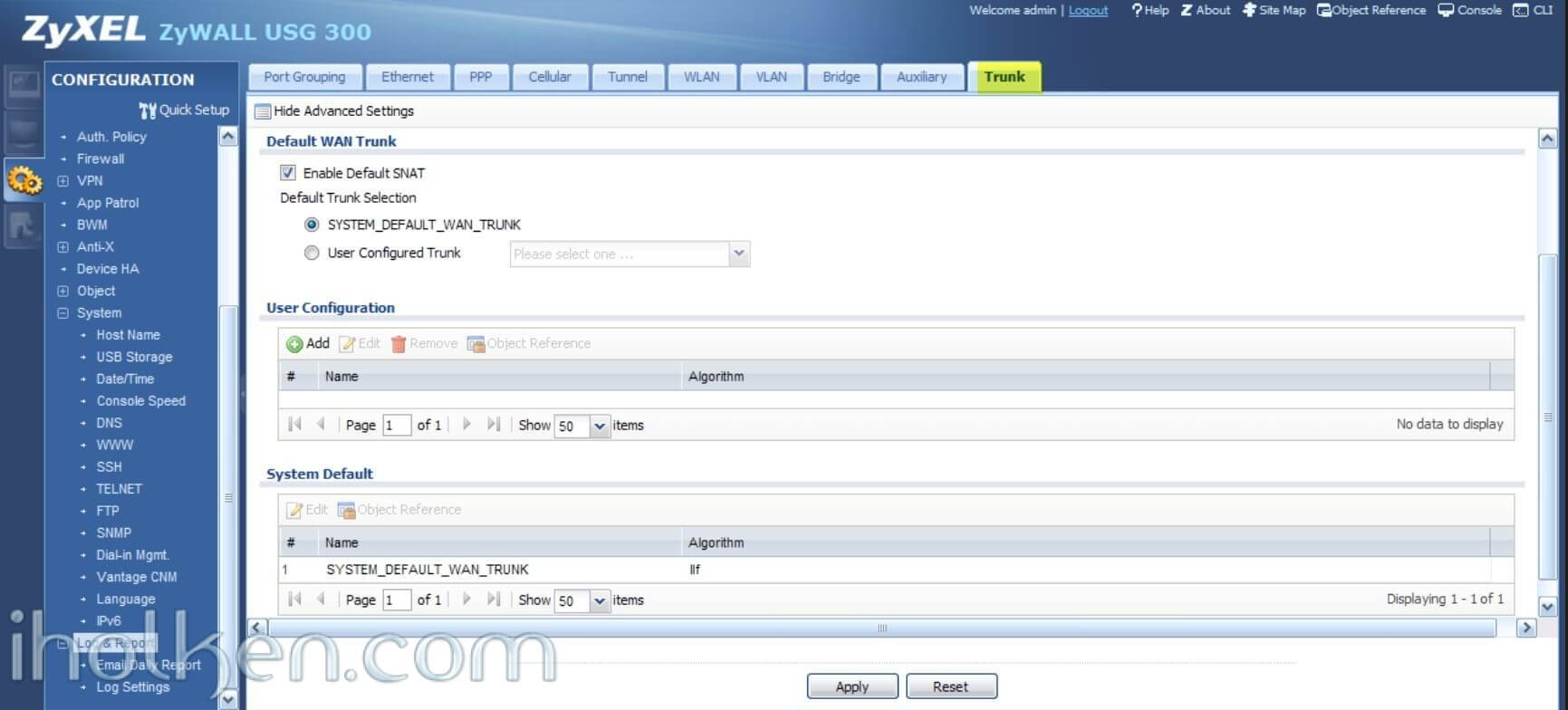Toggle Enable Default SNAT checkbox
This screenshot has height=710, width=1568.
[288, 172]
